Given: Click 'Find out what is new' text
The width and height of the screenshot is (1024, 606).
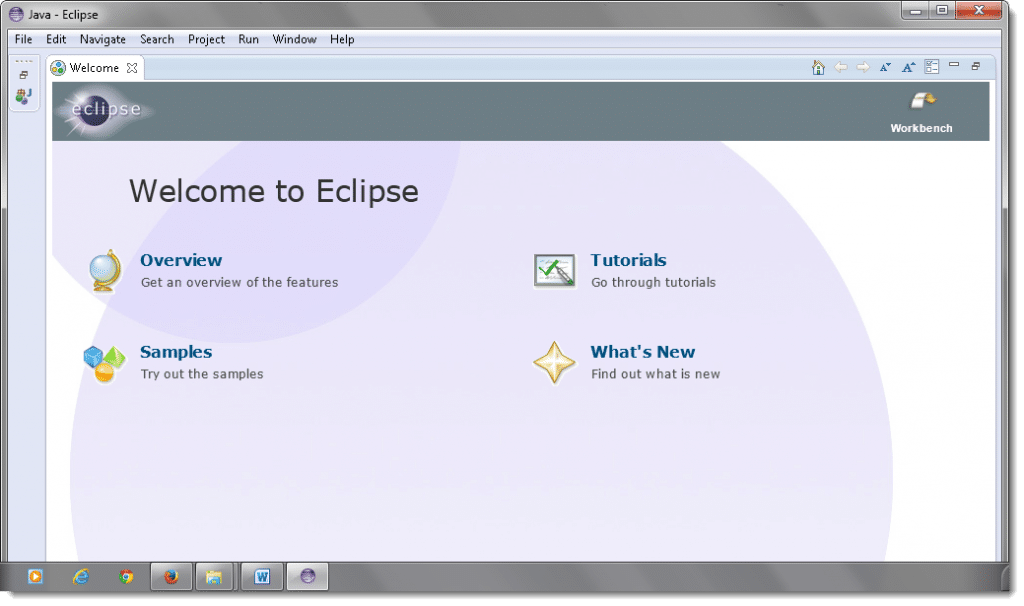Looking at the screenshot, I should [655, 374].
